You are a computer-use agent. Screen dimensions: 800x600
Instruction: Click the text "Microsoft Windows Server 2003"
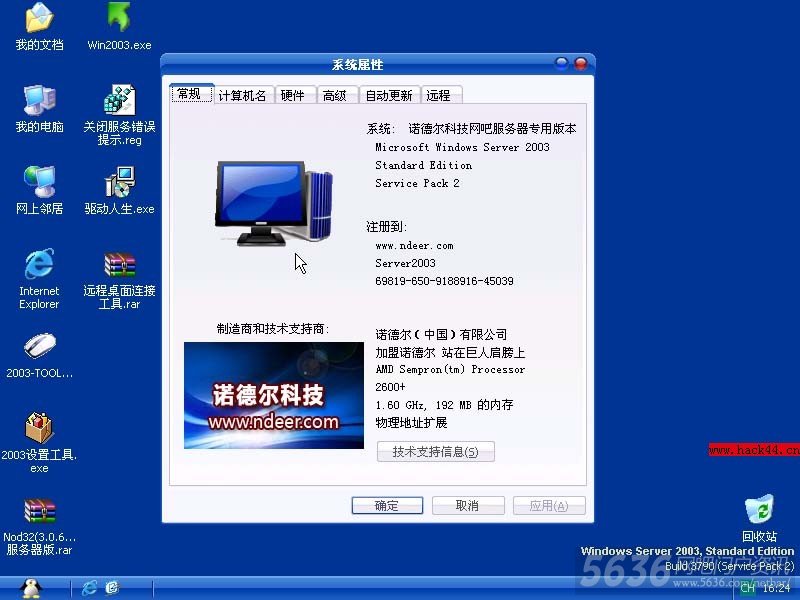[462, 147]
